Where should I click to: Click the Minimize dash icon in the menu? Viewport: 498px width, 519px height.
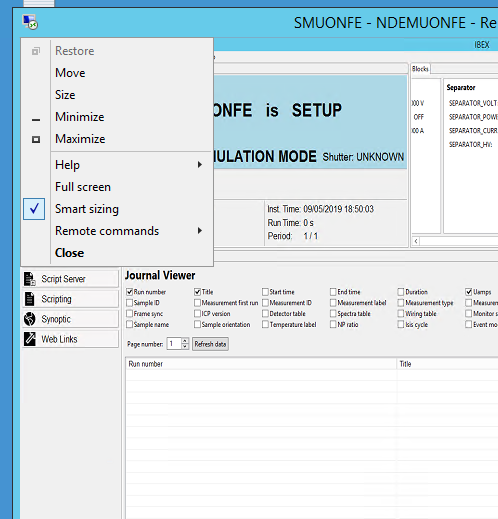(x=36, y=120)
